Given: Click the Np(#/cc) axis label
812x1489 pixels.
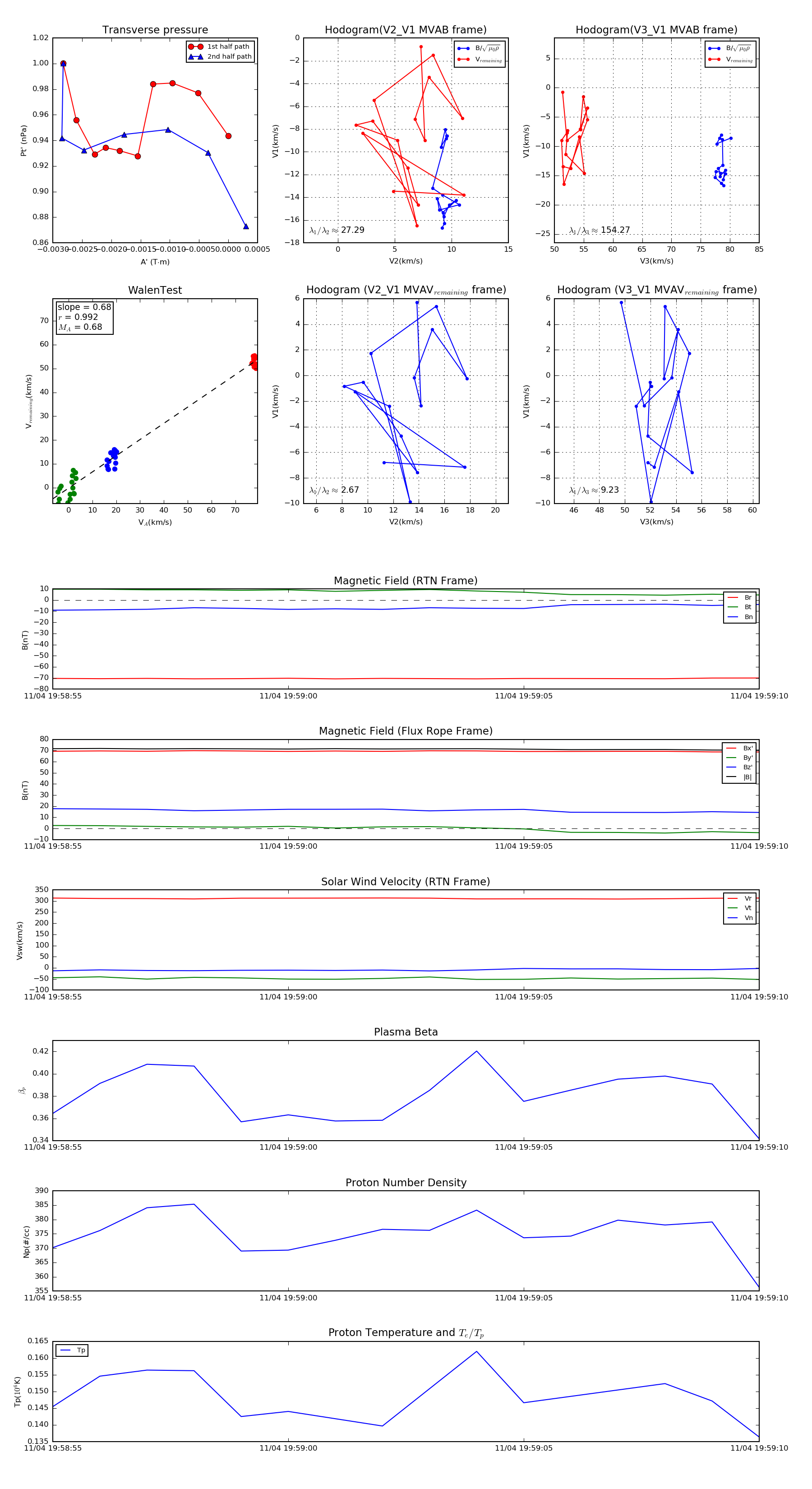Looking at the screenshot, I should [x=26, y=1242].
